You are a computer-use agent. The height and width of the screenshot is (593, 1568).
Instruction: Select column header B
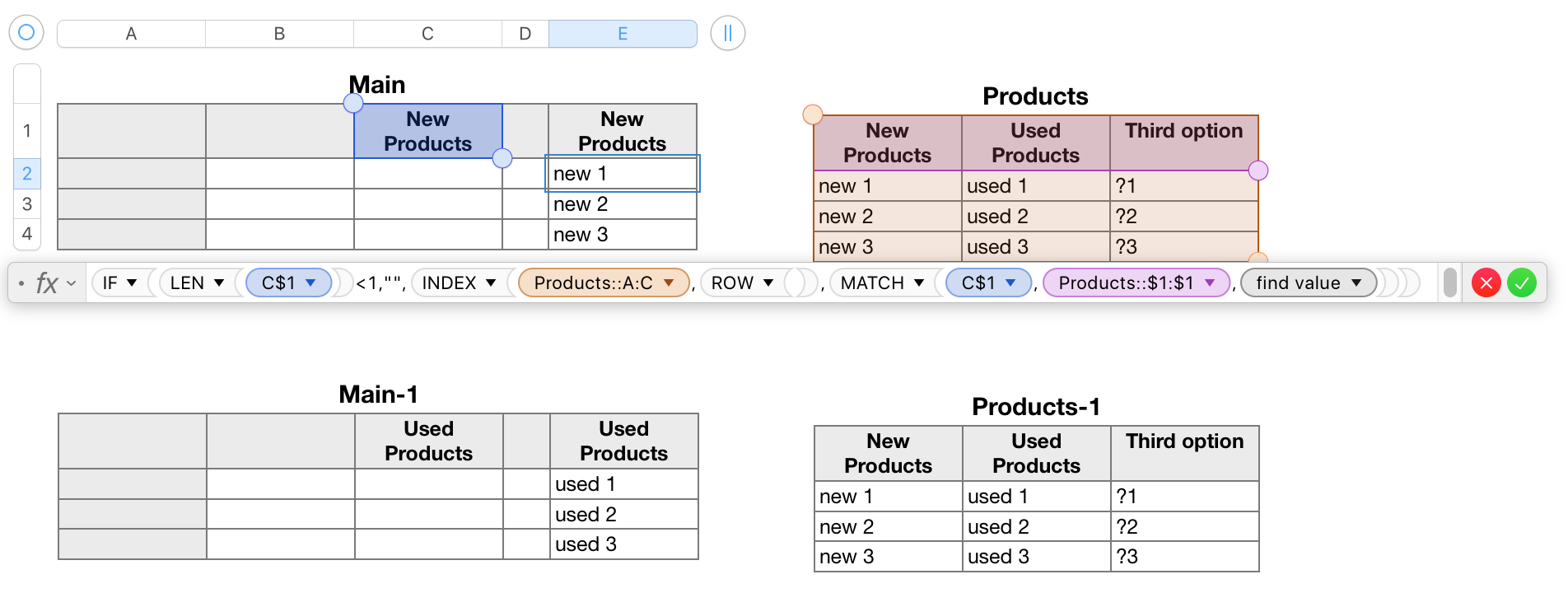coord(279,34)
